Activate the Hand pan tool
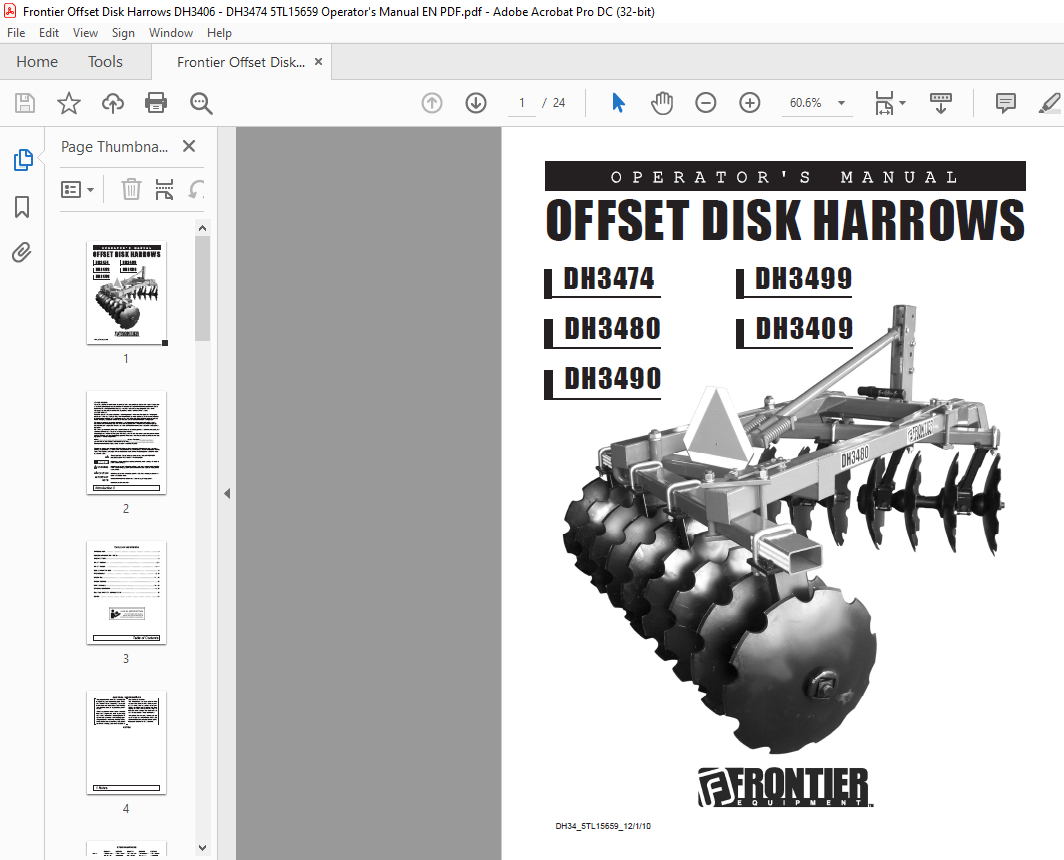The height and width of the screenshot is (860, 1064). 662,103
